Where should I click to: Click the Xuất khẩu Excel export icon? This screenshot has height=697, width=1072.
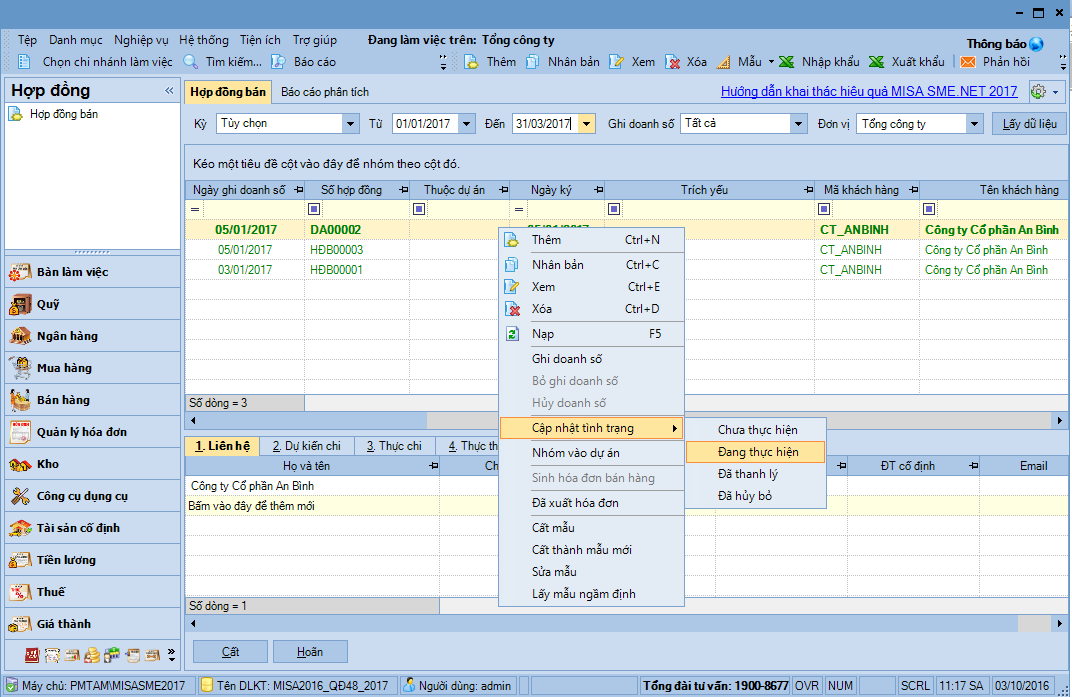(x=876, y=62)
